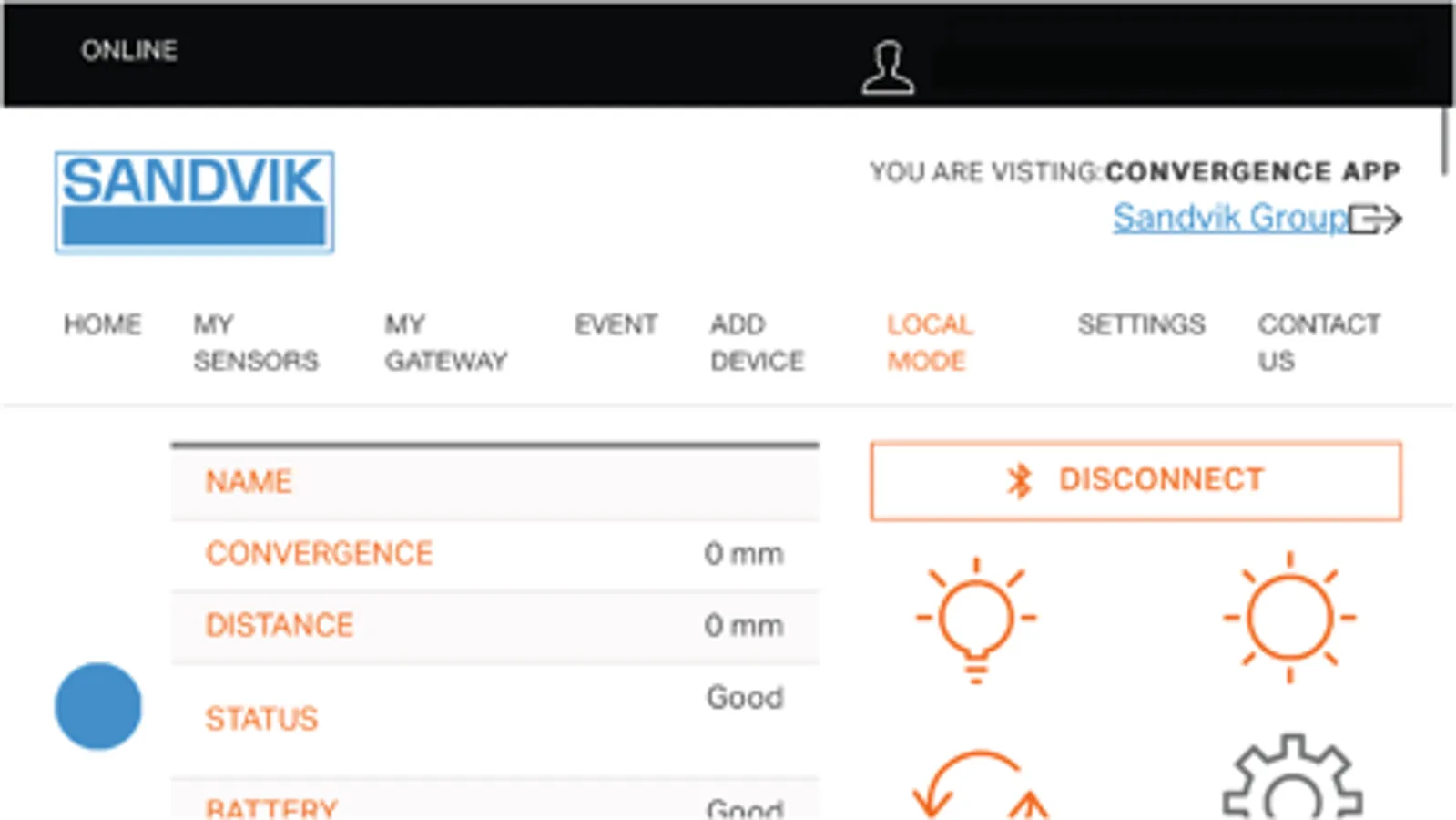Go to the Home menu
1456x820 pixels.
(103, 324)
